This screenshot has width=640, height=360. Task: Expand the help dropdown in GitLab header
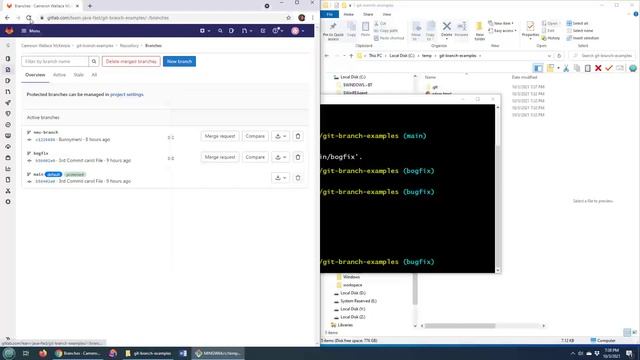click(x=278, y=31)
